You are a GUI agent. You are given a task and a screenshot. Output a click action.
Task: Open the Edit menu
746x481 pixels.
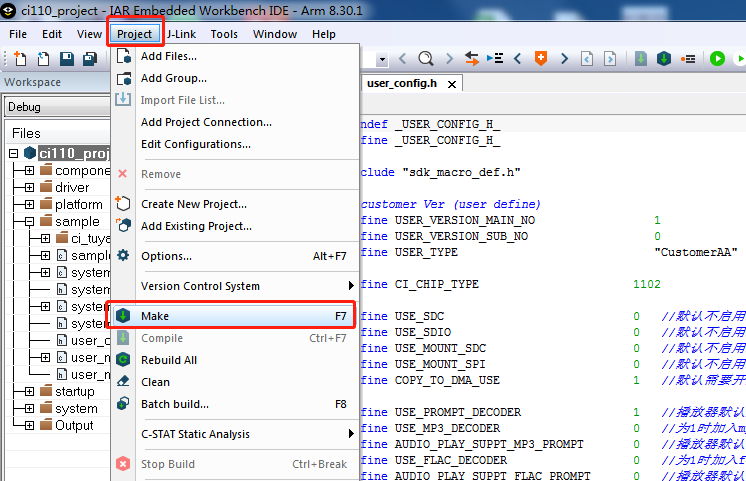[x=52, y=34]
